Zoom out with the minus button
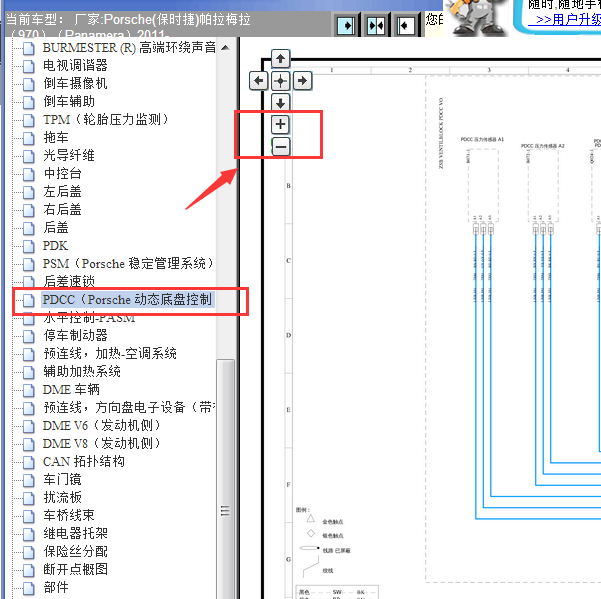This screenshot has width=601, height=599. (281, 146)
